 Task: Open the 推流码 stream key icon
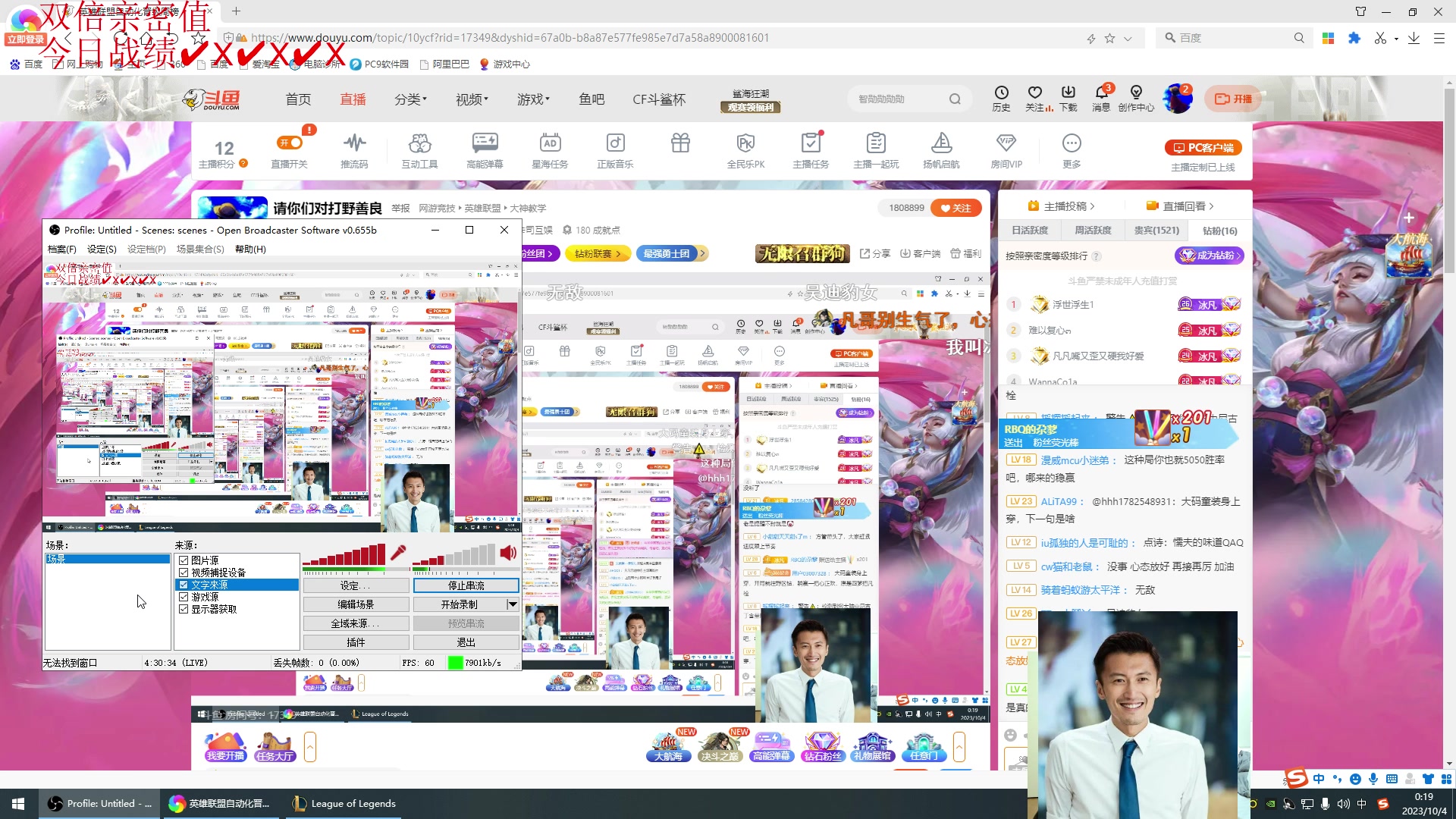click(354, 143)
